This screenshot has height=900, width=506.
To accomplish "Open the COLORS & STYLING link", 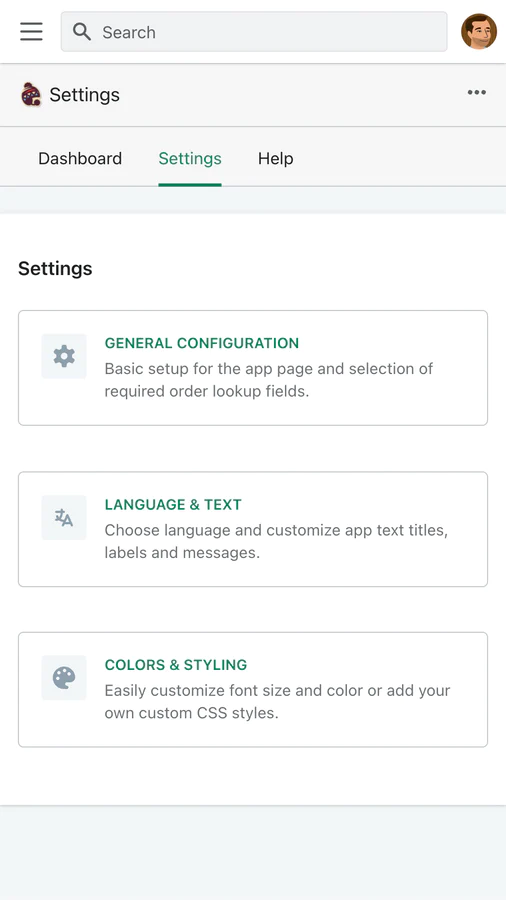I will pyautogui.click(x=176, y=665).
